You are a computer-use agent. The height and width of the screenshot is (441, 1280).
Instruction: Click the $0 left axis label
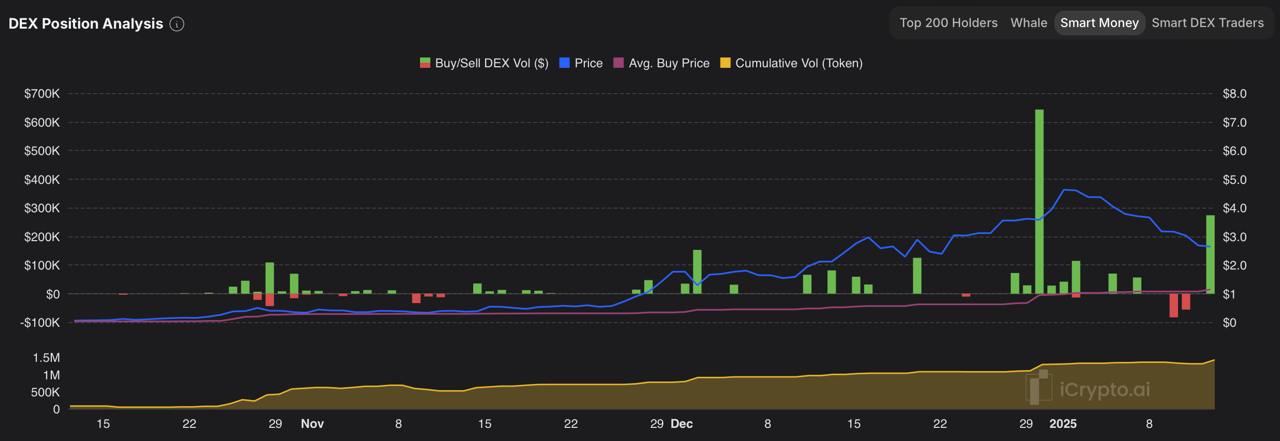(x=51, y=294)
